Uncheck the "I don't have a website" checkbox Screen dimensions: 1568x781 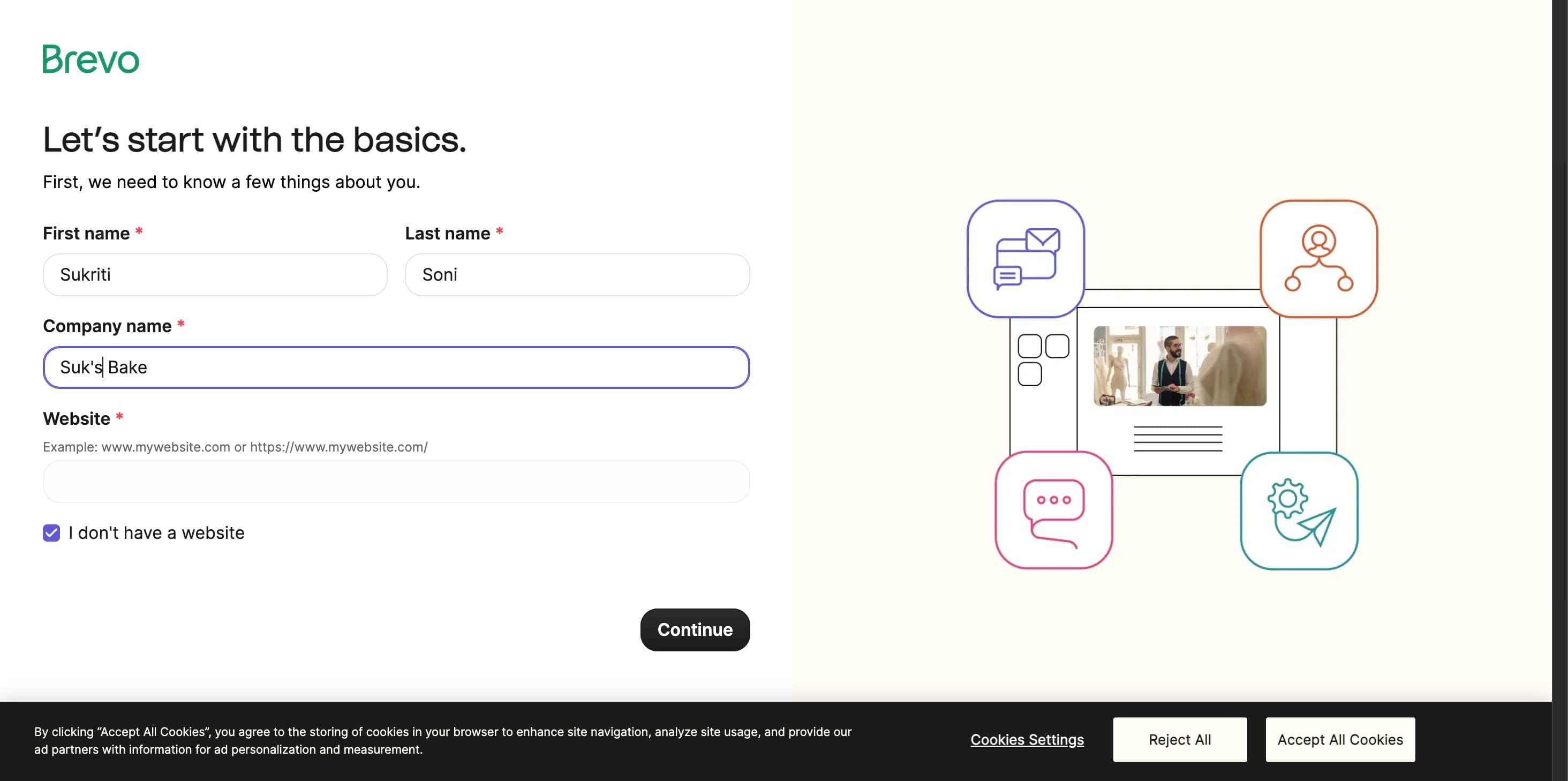(x=52, y=532)
